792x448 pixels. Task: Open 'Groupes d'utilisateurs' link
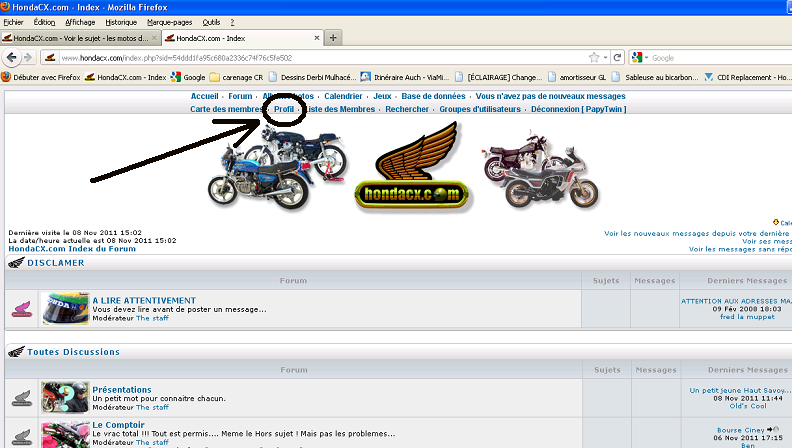click(x=480, y=109)
